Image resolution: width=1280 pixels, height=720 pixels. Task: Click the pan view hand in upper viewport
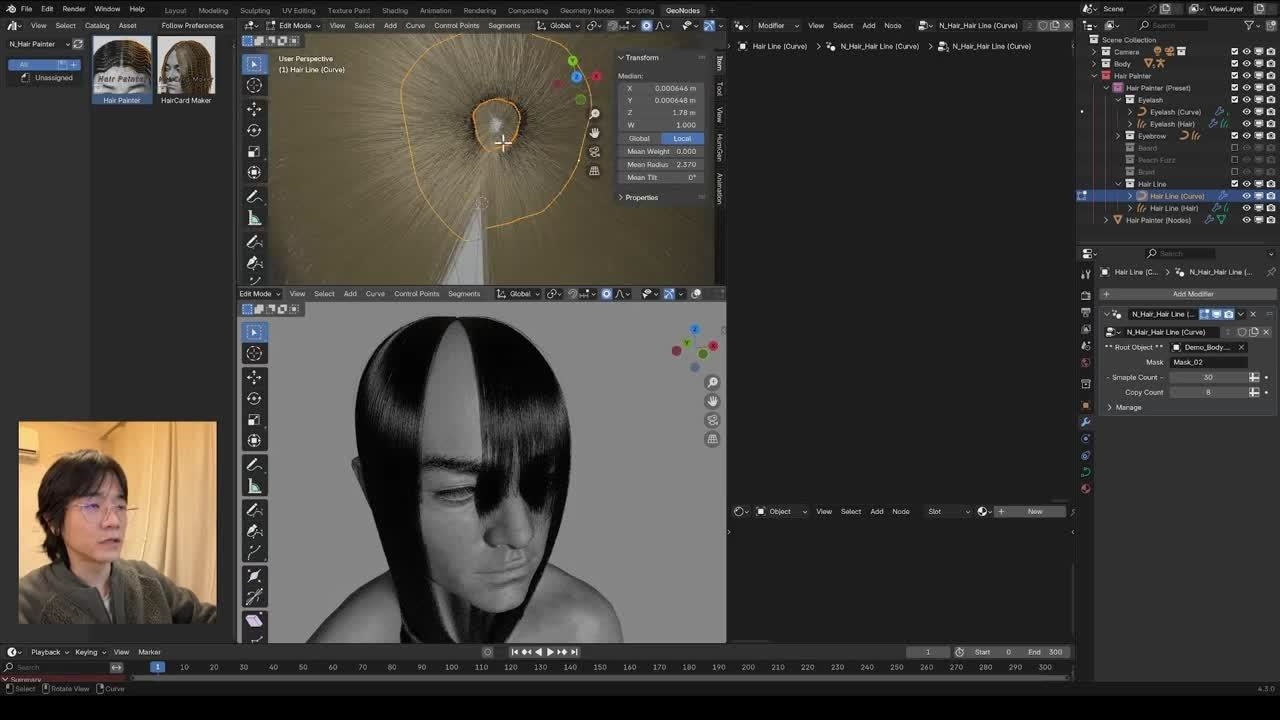click(x=594, y=133)
